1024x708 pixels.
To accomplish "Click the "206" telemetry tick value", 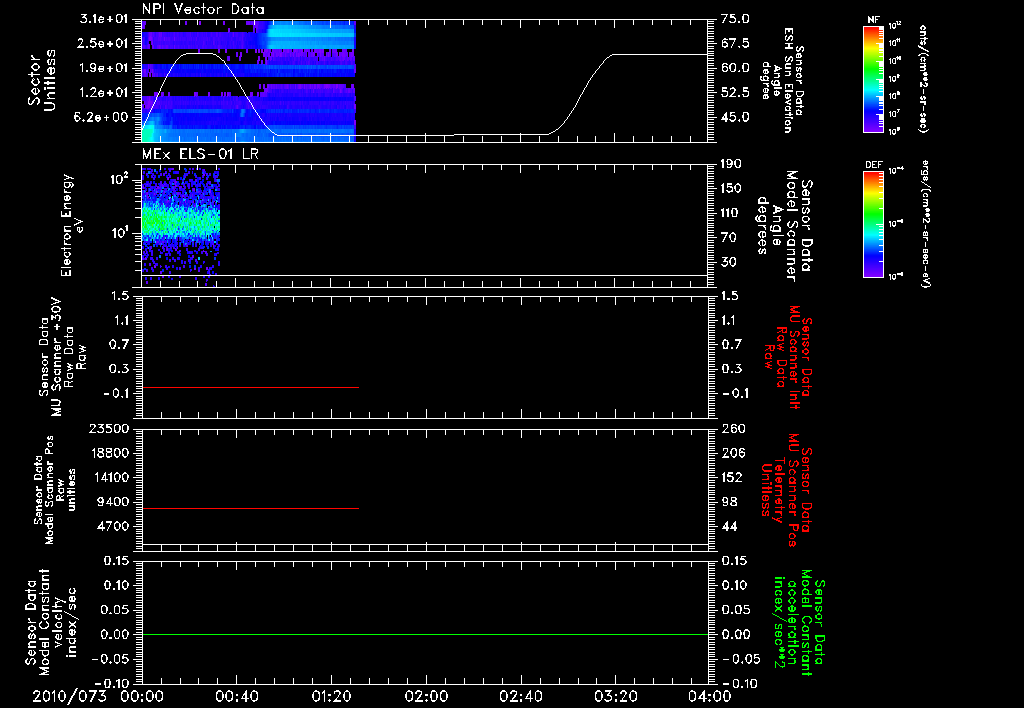I will pos(733,453).
